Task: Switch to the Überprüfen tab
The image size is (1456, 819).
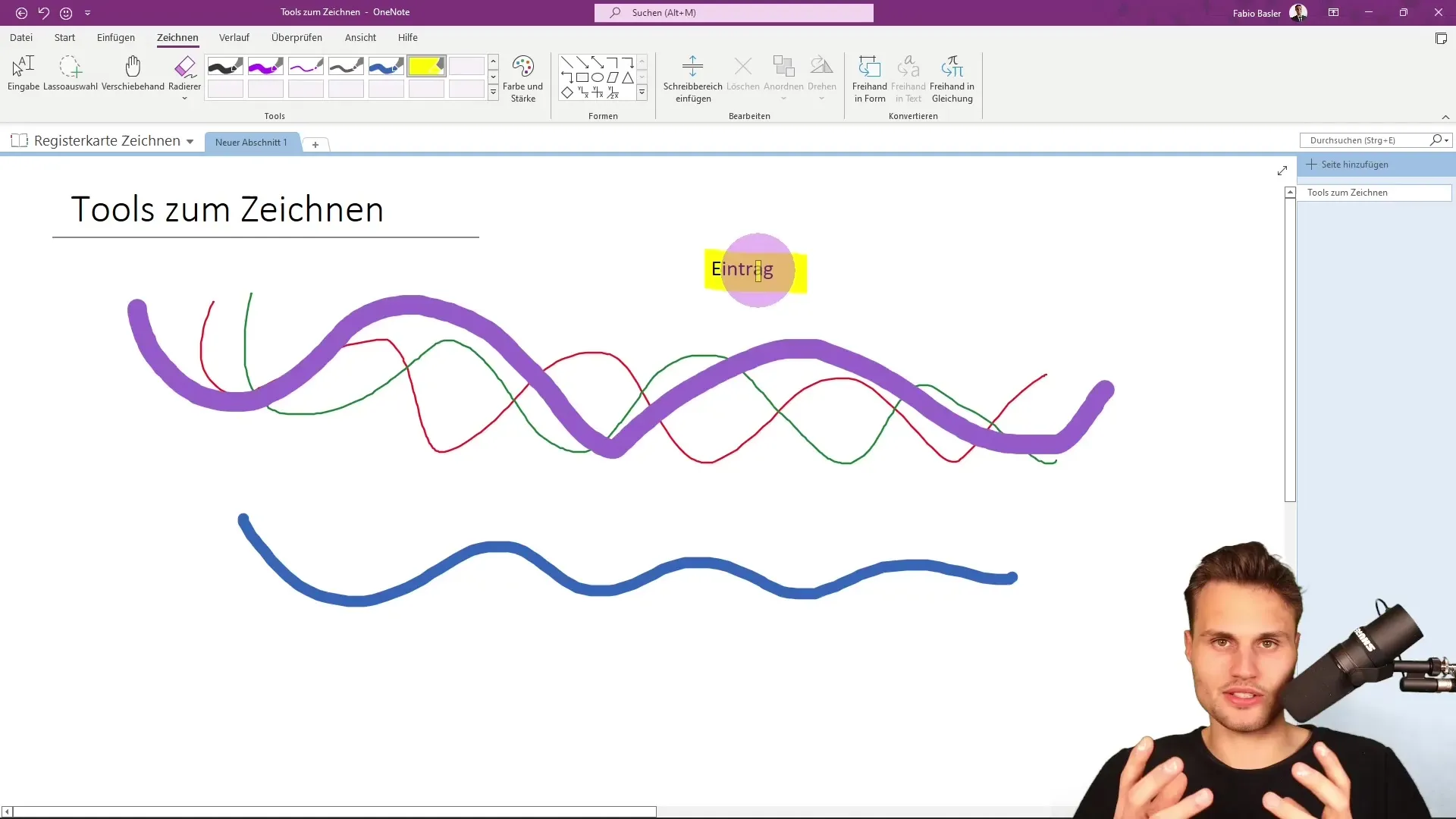Action: (x=297, y=37)
